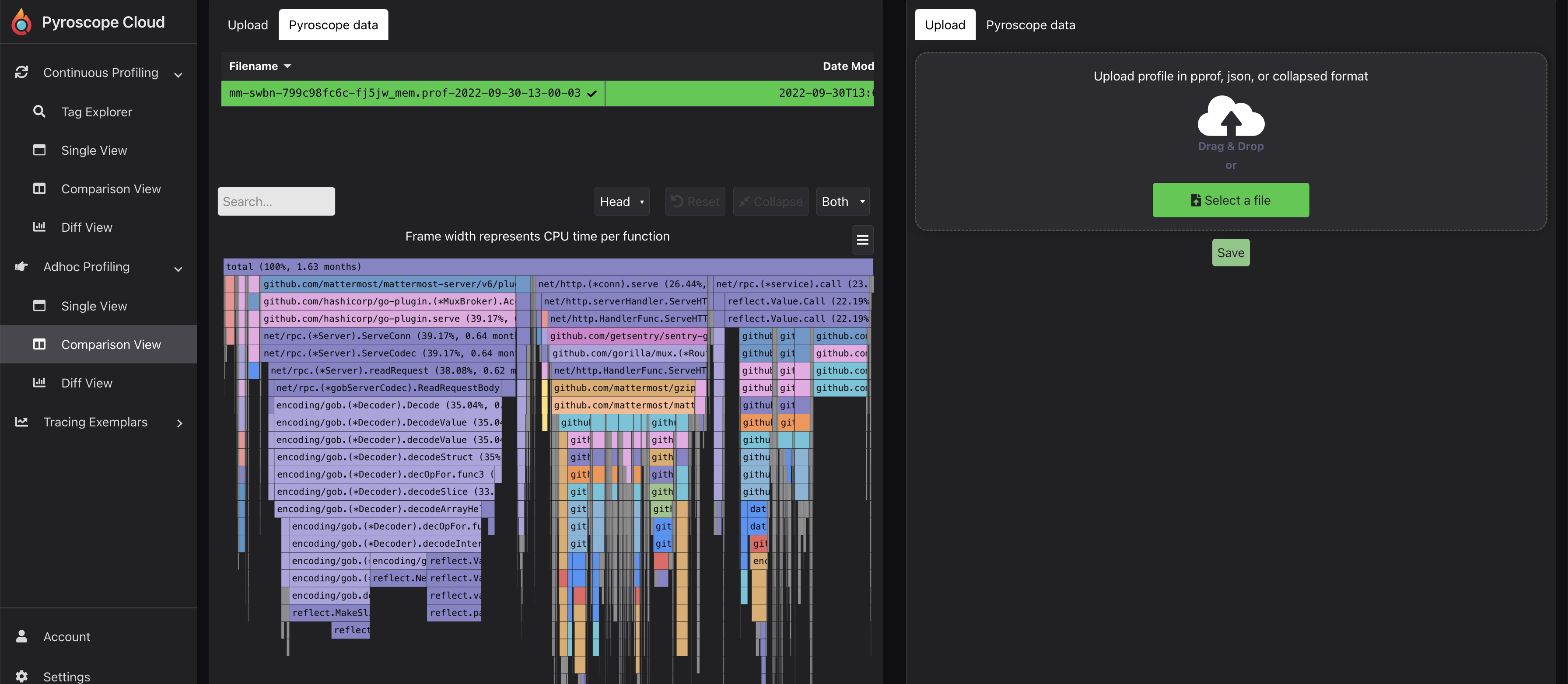The image size is (1568, 684).
Task: Click the net/rpc.(*Server).ServeCodec frame
Action: pyautogui.click(x=388, y=353)
